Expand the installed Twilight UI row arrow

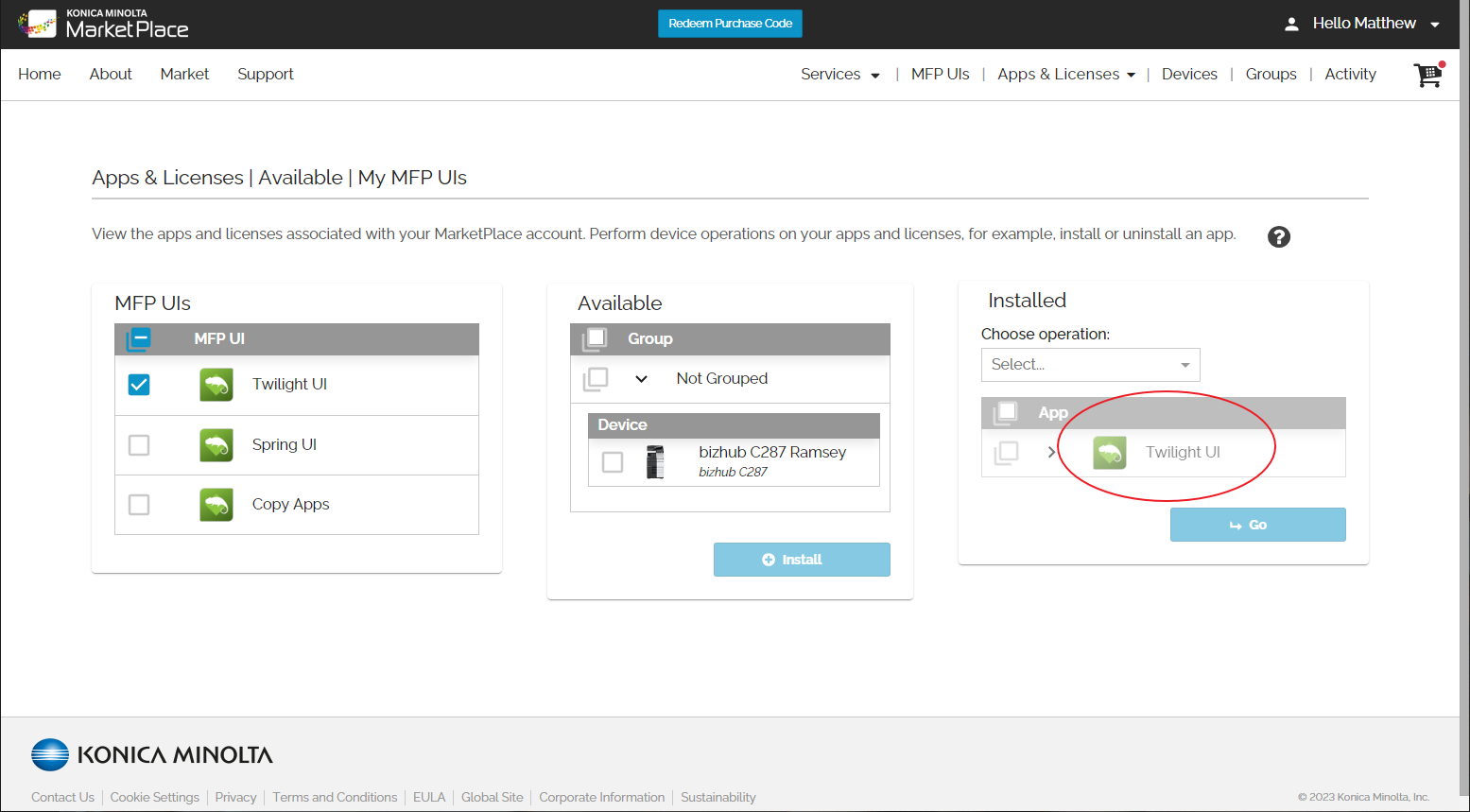tap(1051, 453)
